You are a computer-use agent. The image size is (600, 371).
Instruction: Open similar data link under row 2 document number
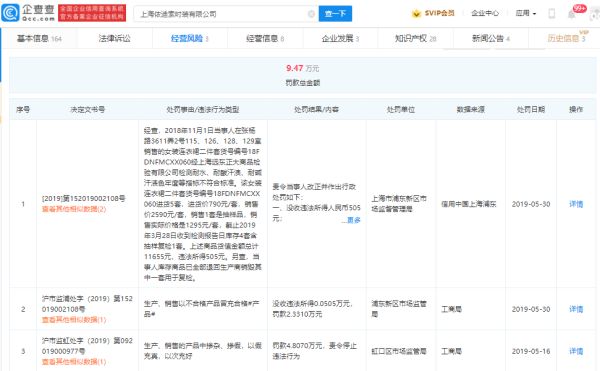coord(74,319)
